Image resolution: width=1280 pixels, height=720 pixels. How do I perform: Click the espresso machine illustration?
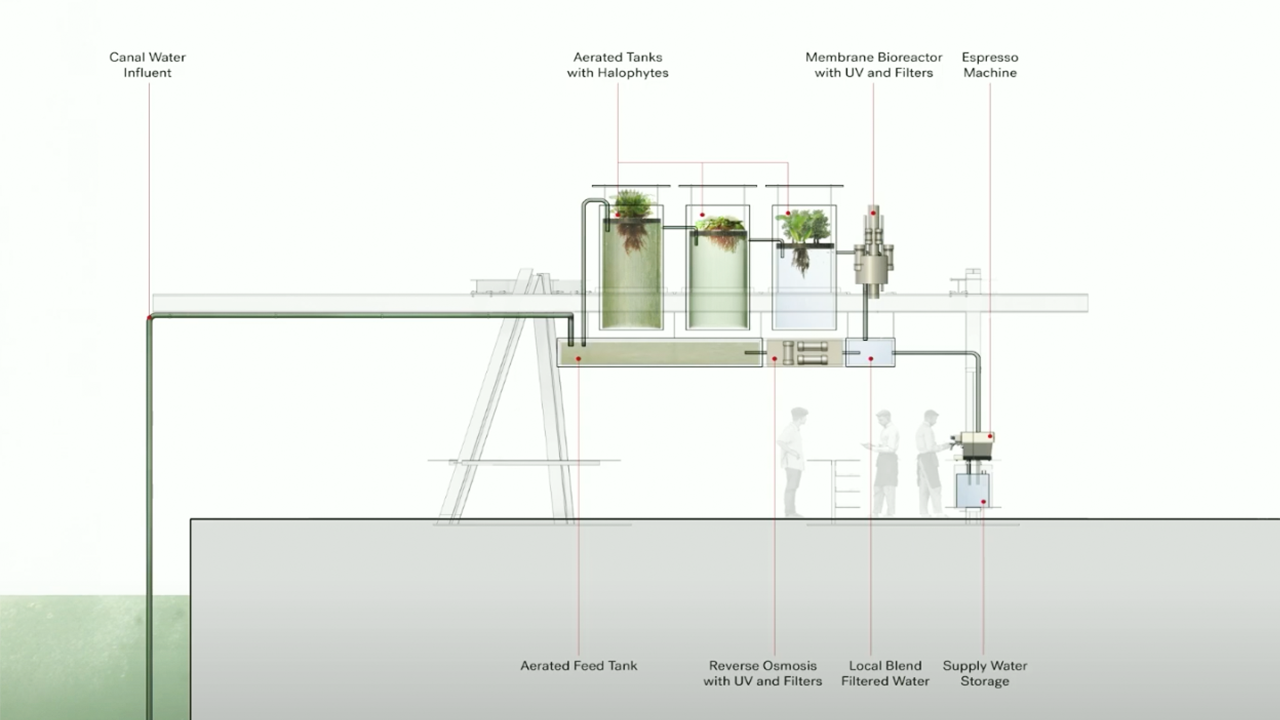click(x=973, y=445)
